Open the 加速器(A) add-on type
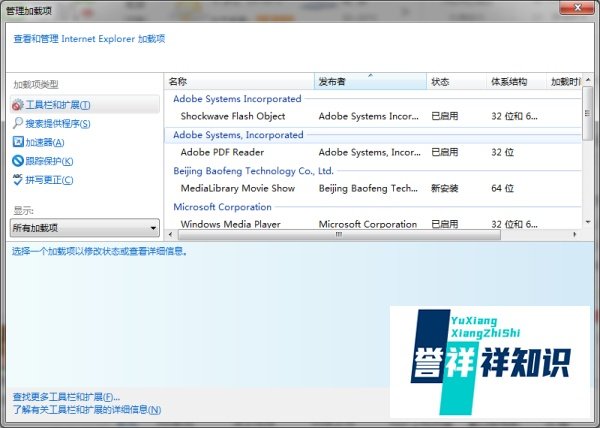 pos(45,142)
